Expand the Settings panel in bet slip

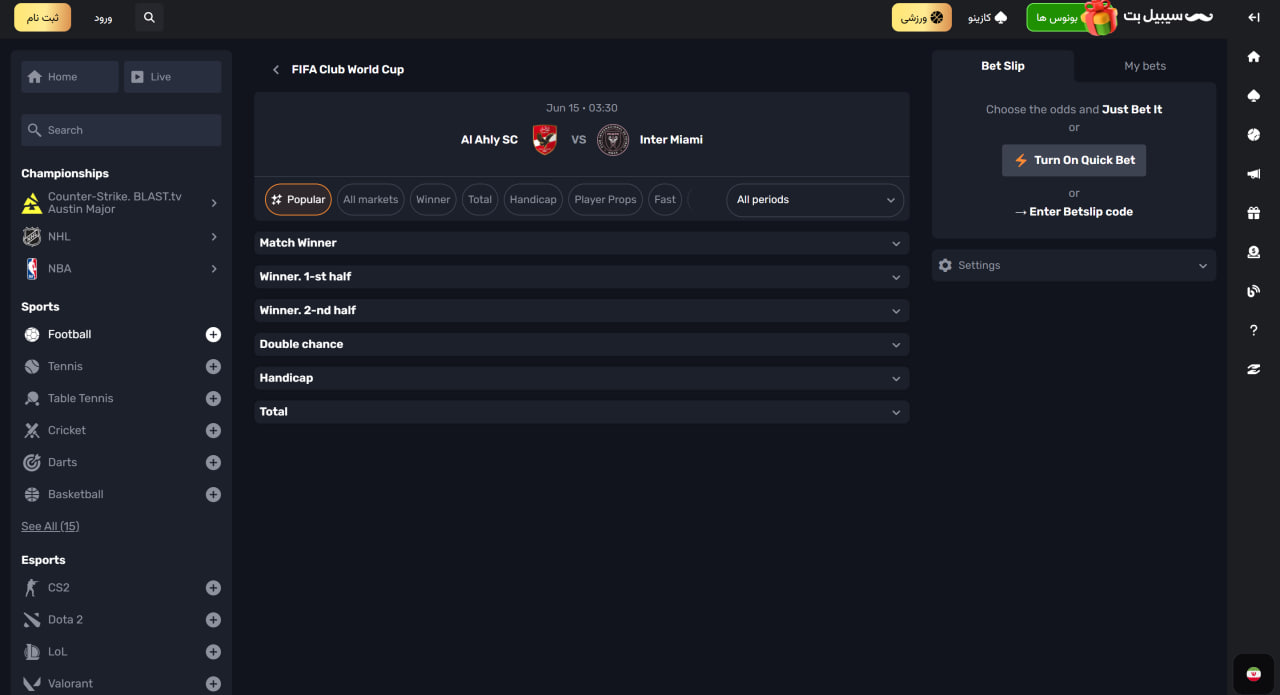click(x=1073, y=266)
